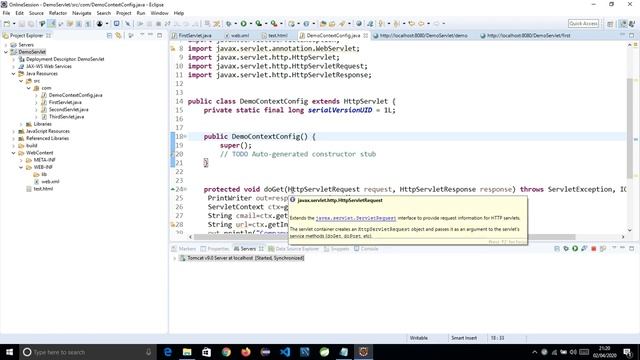640x360 pixels.
Task: Click the Windows search box
Action: 88,352
